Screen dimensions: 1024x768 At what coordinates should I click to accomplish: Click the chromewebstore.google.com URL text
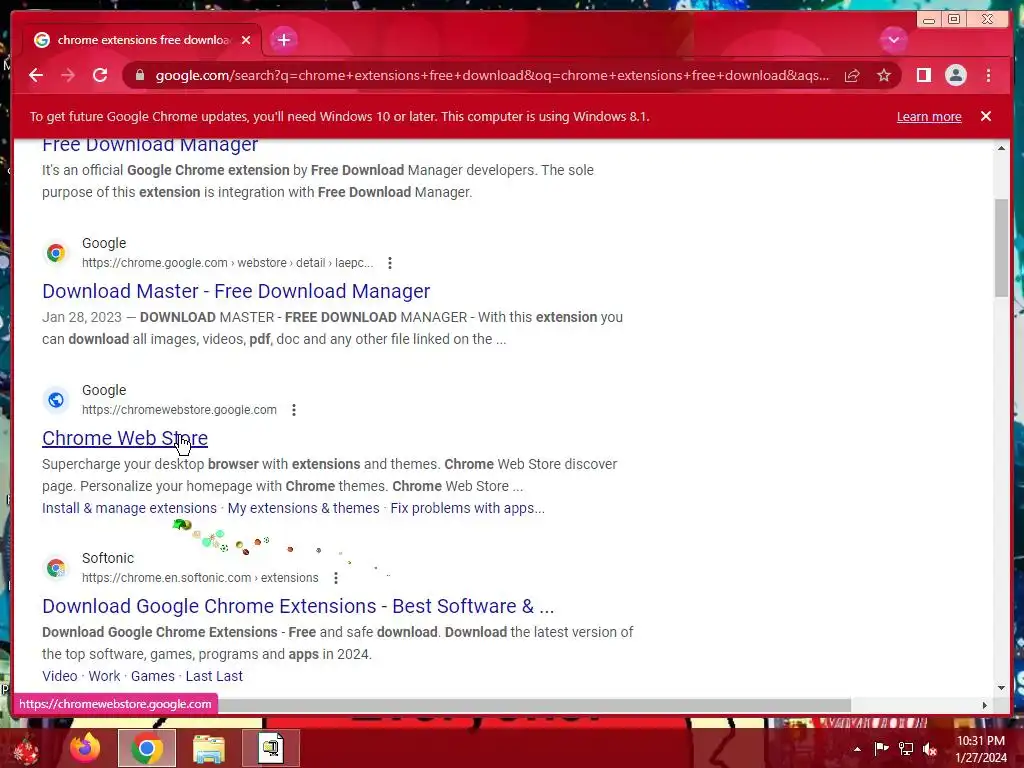point(180,410)
